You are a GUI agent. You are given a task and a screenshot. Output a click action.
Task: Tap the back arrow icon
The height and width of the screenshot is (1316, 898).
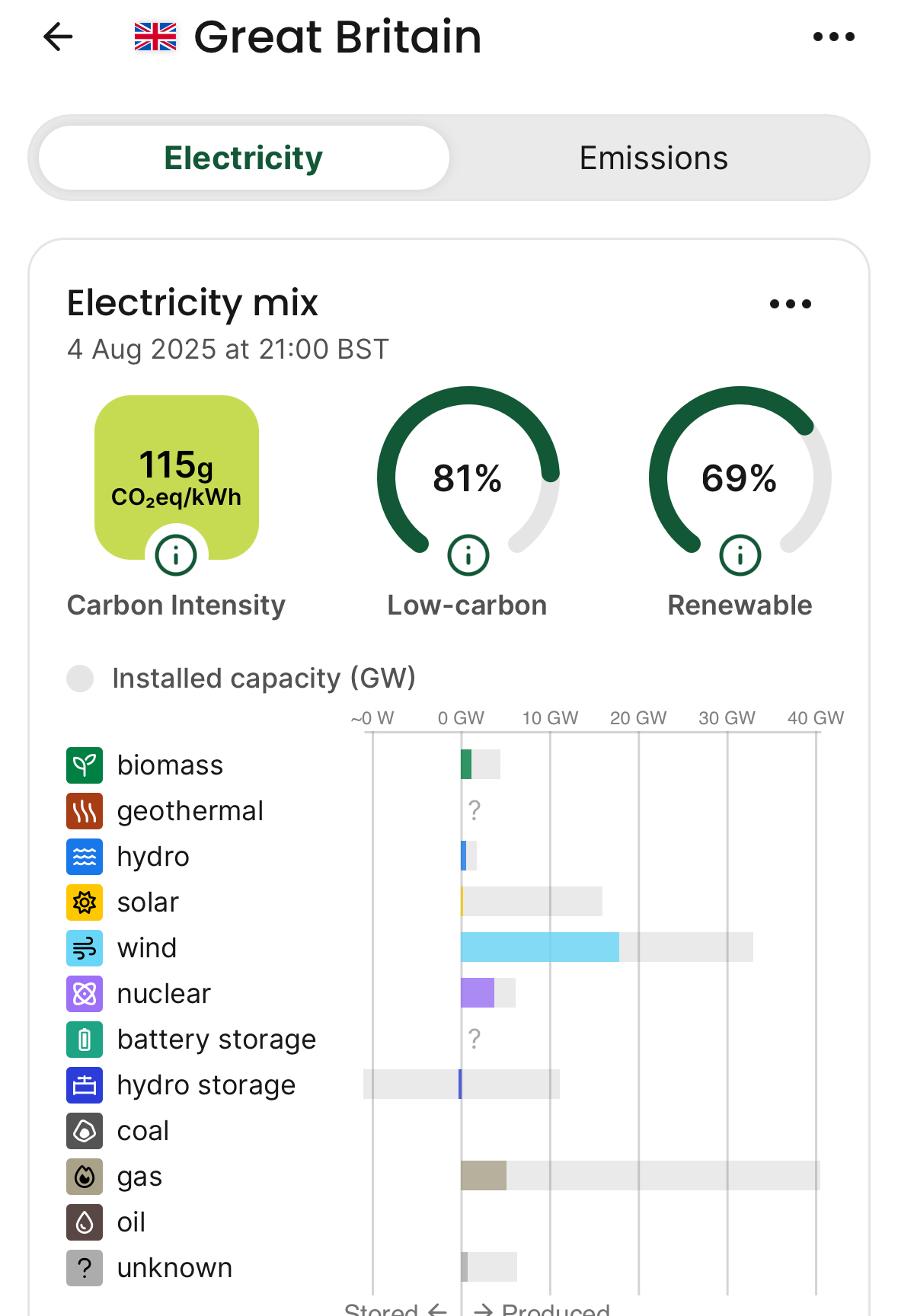(x=58, y=37)
